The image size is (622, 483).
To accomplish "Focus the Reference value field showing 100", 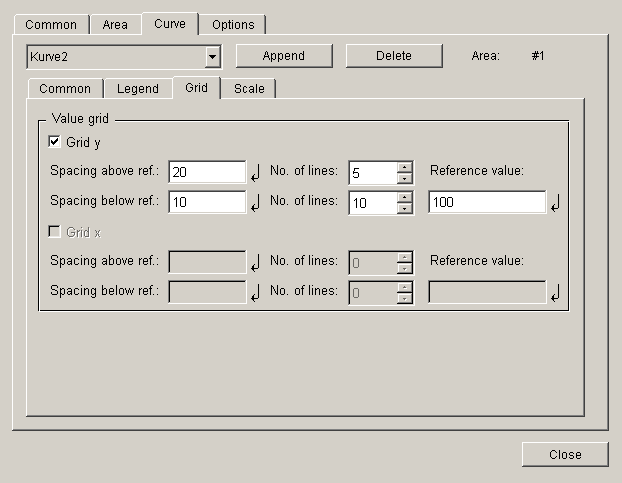I will tap(487, 202).
